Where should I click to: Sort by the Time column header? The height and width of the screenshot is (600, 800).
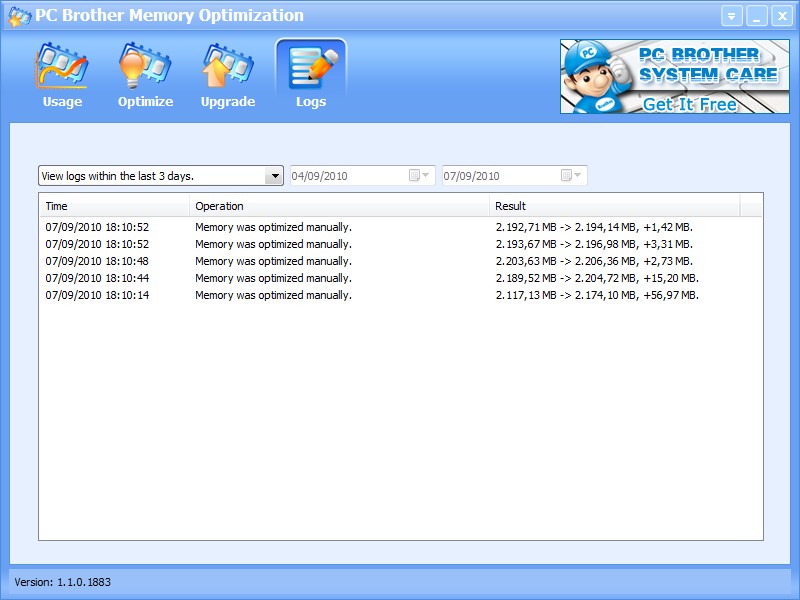click(x=114, y=206)
